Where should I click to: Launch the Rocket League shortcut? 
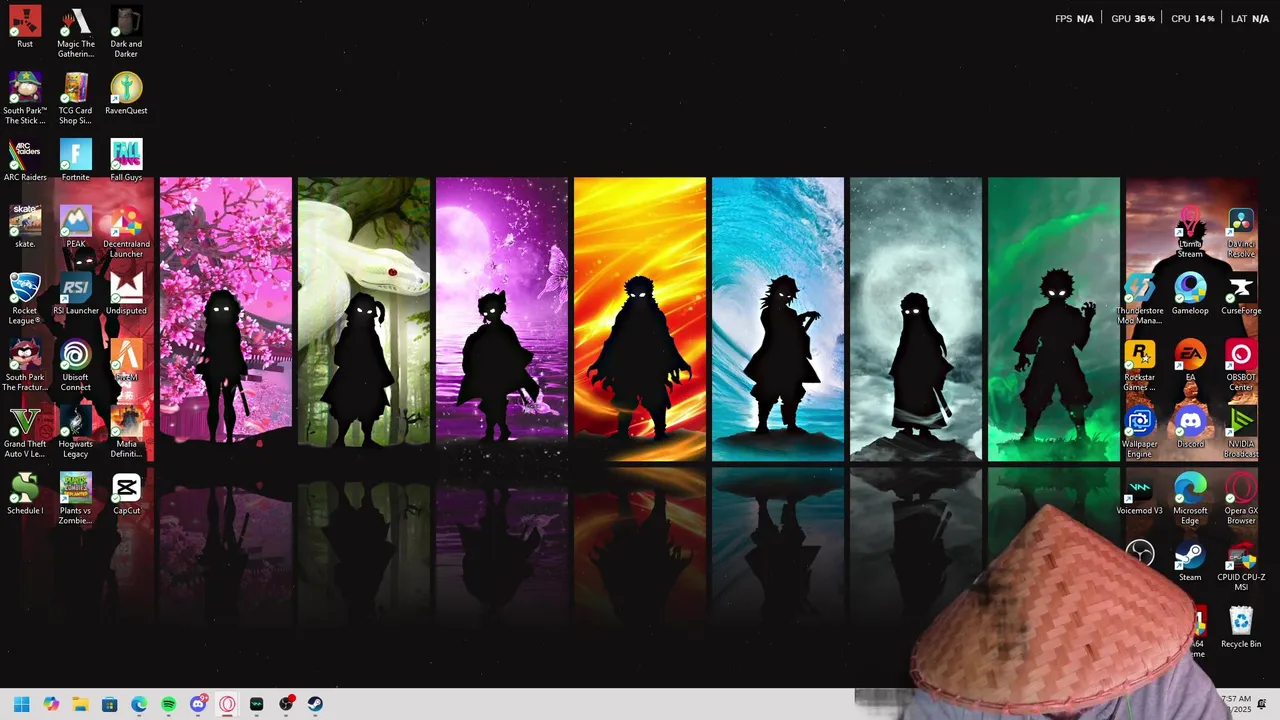coord(25,298)
